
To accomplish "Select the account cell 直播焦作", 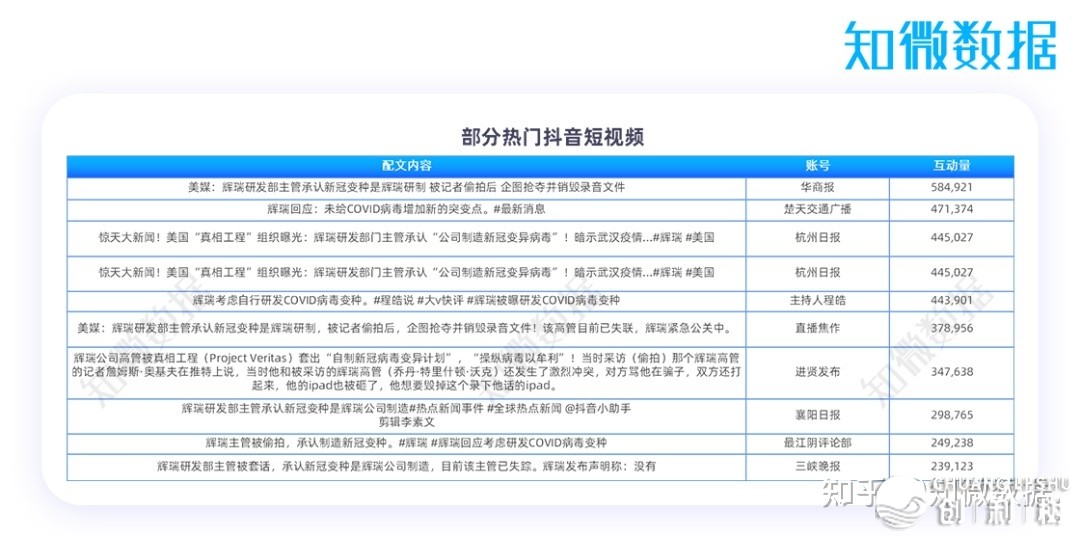I will [818, 328].
